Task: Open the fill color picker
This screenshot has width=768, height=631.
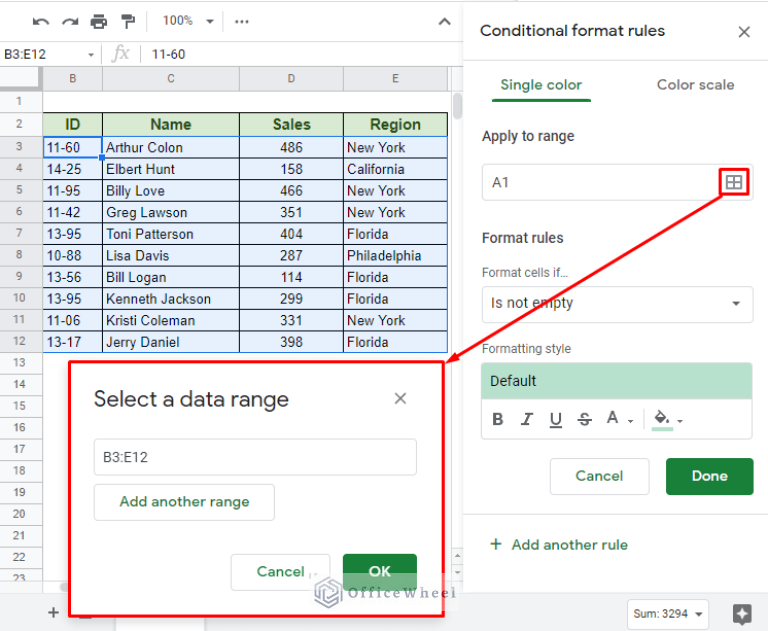Action: click(662, 419)
